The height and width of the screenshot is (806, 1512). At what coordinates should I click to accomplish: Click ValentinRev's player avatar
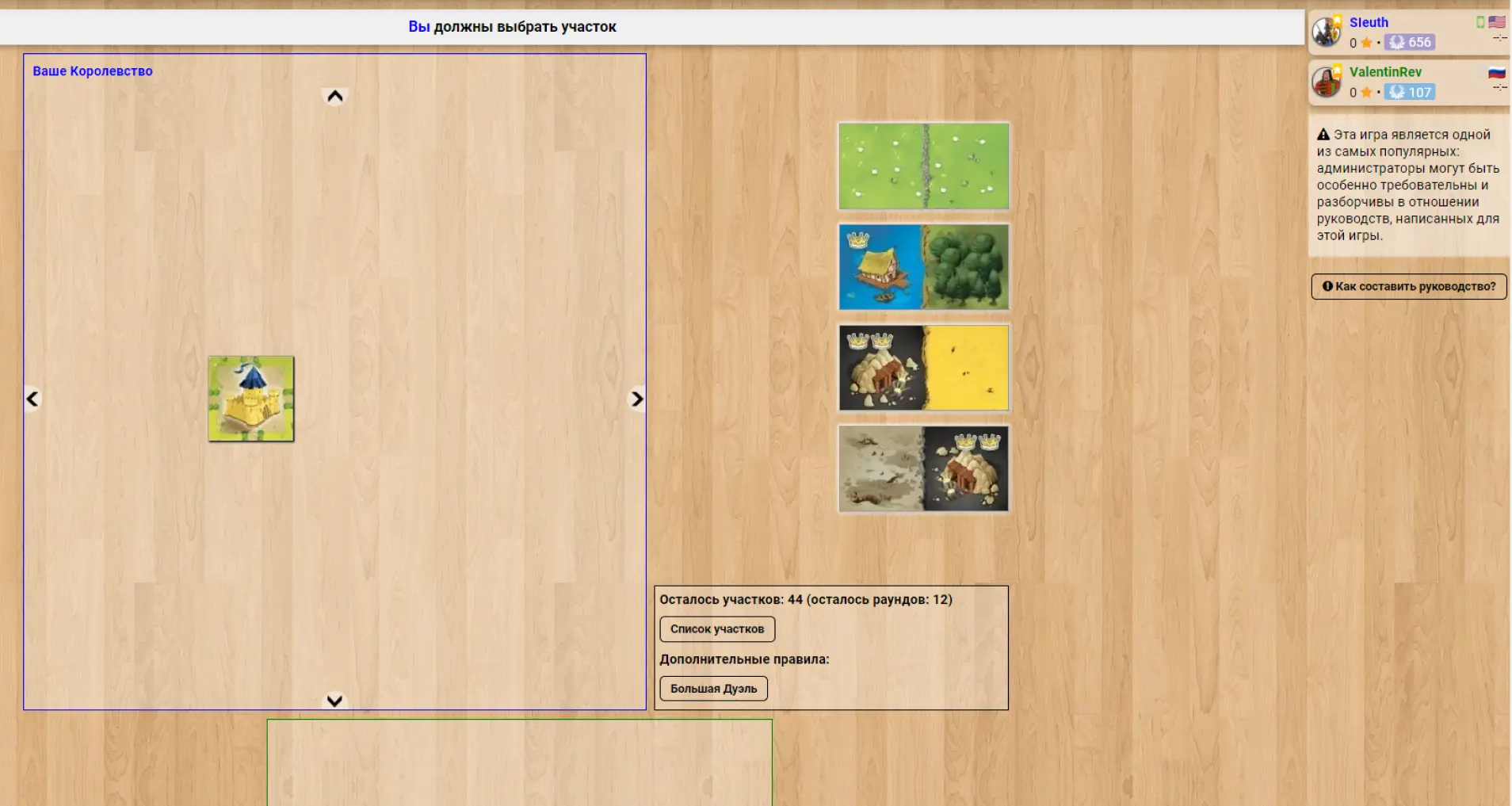(x=1326, y=82)
